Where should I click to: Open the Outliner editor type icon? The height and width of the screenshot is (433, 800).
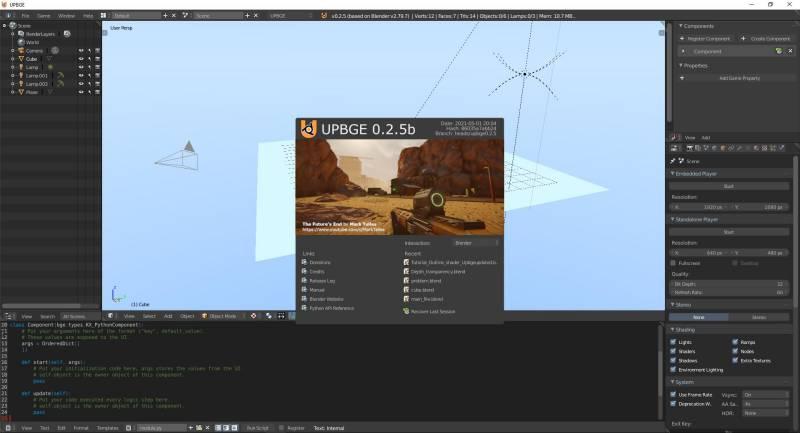[x=9, y=316]
